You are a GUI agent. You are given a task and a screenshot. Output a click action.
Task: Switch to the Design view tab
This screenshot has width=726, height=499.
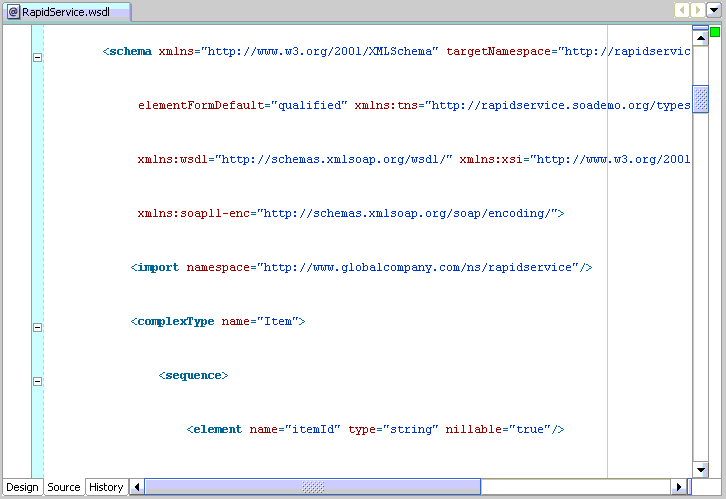pos(22,487)
